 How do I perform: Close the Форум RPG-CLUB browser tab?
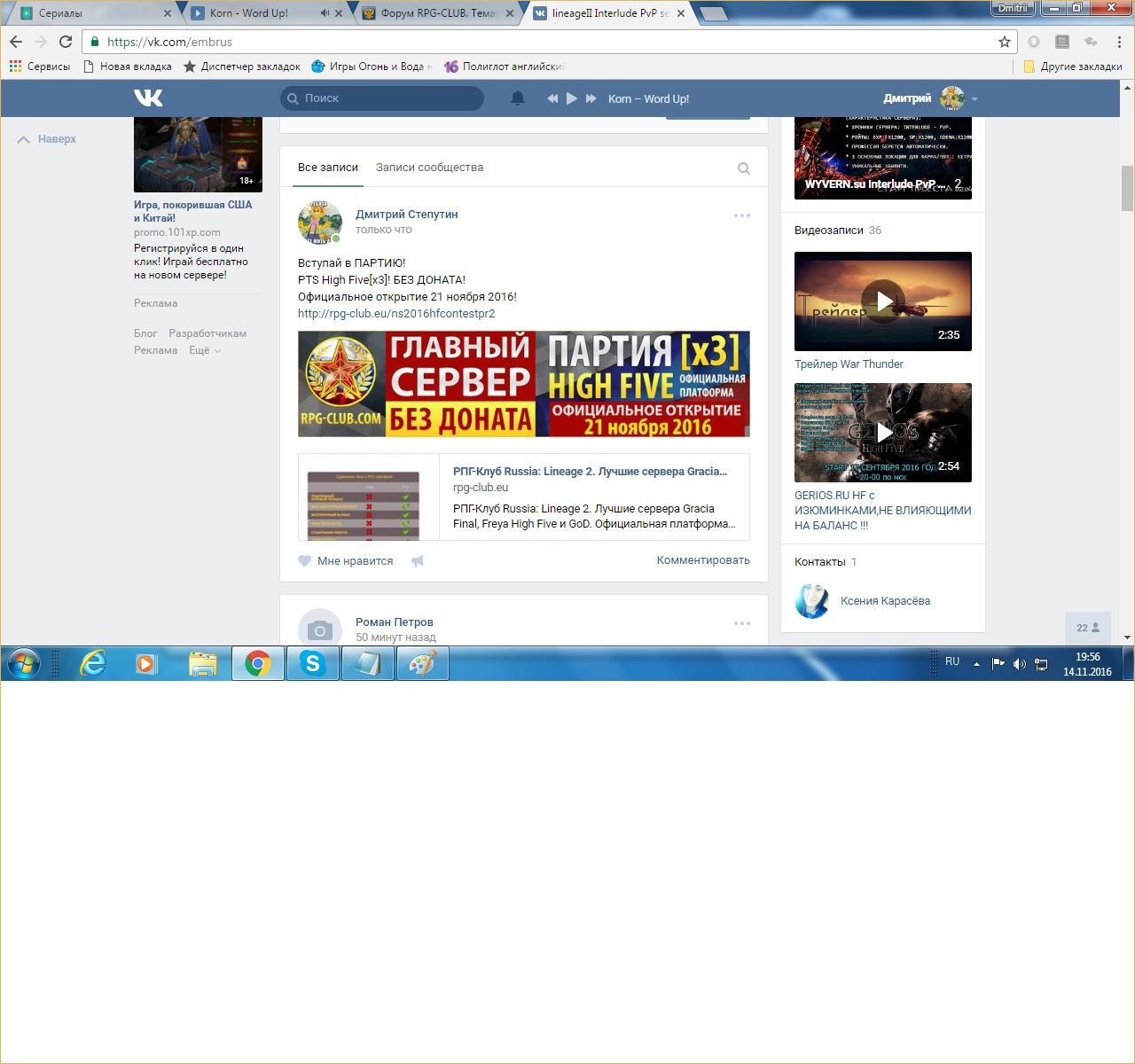point(510,13)
